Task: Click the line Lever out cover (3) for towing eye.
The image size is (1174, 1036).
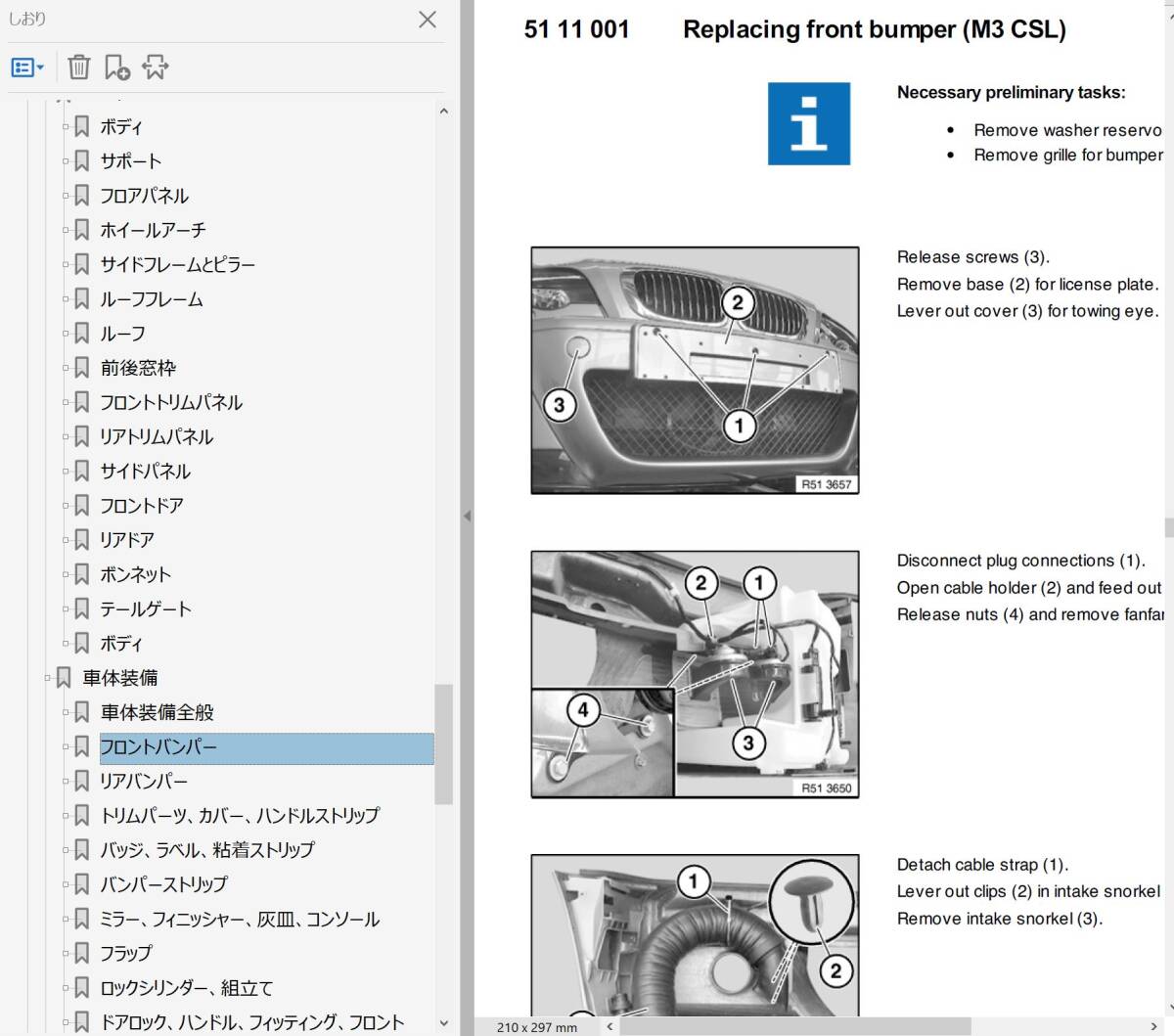Action: click(1028, 311)
